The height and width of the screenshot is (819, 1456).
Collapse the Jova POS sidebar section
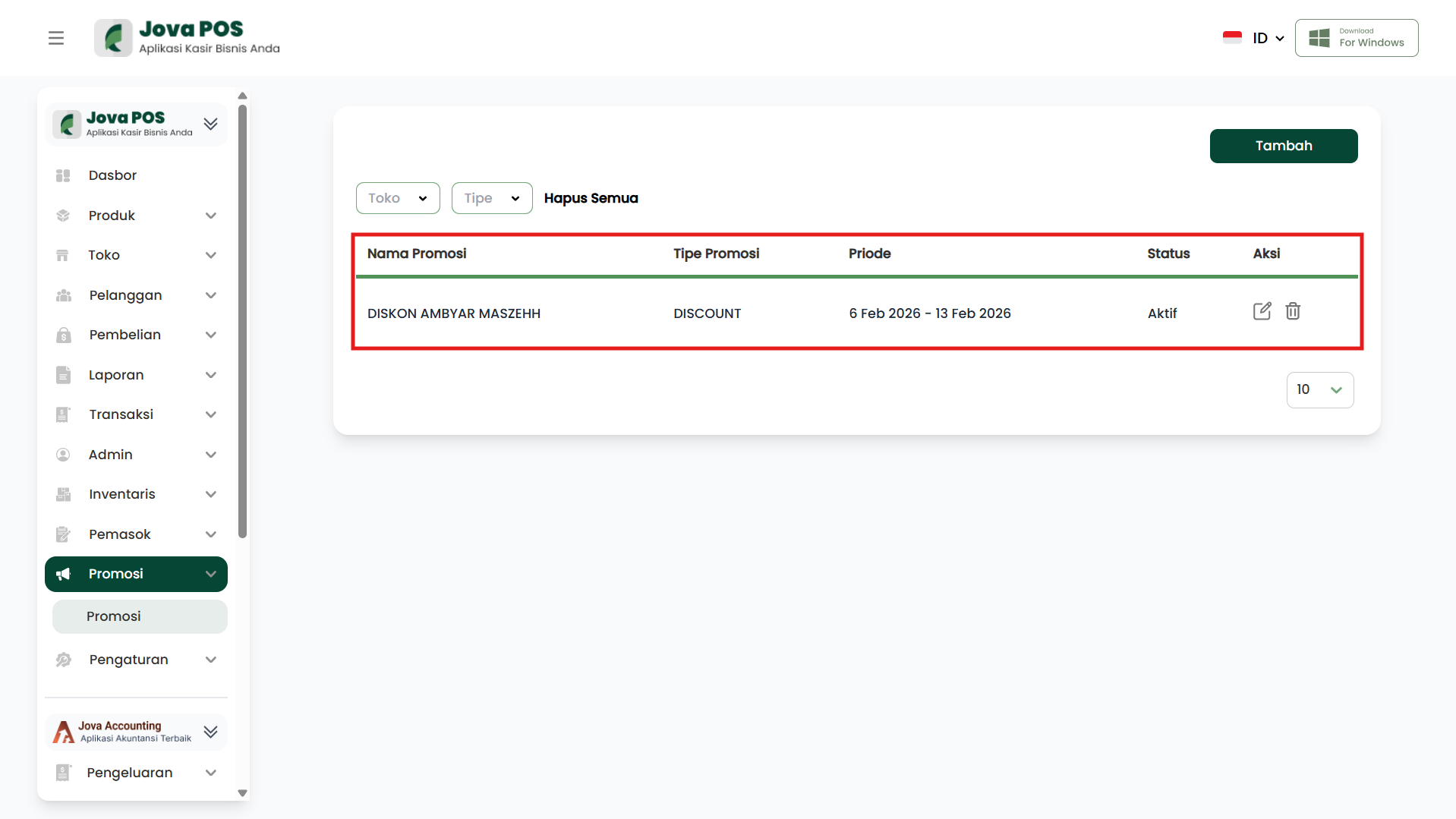point(211,124)
